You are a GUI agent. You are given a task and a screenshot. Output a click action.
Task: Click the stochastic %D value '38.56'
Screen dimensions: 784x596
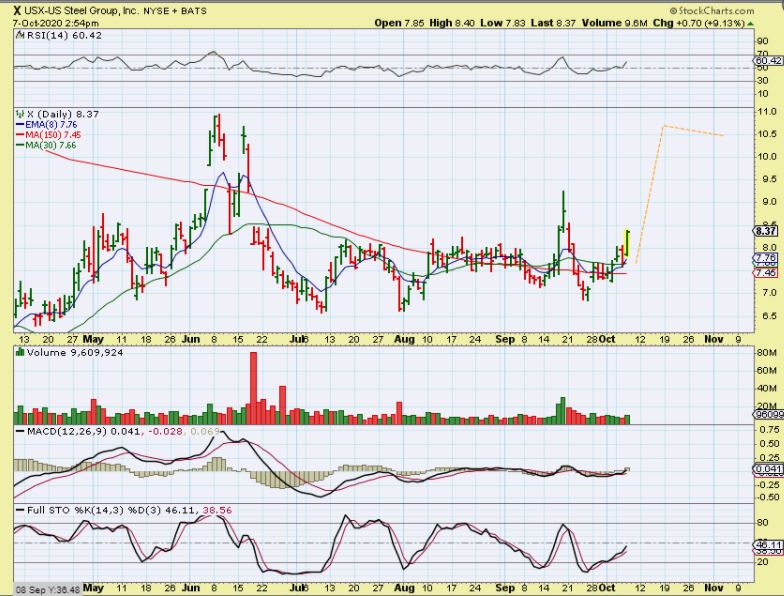pos(218,510)
